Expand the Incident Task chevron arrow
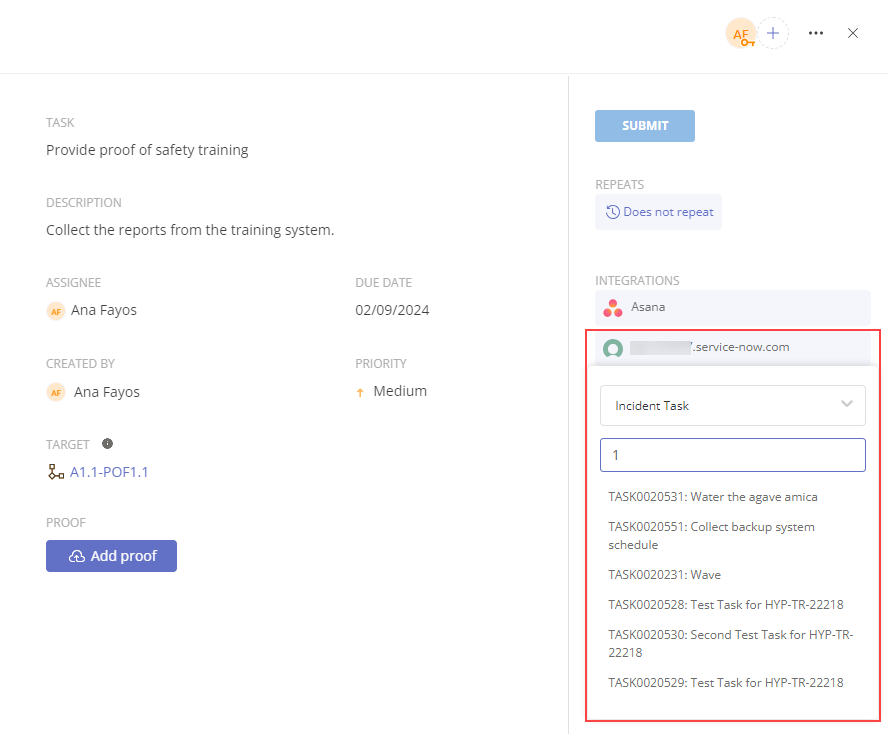This screenshot has width=888, height=734. 847,404
